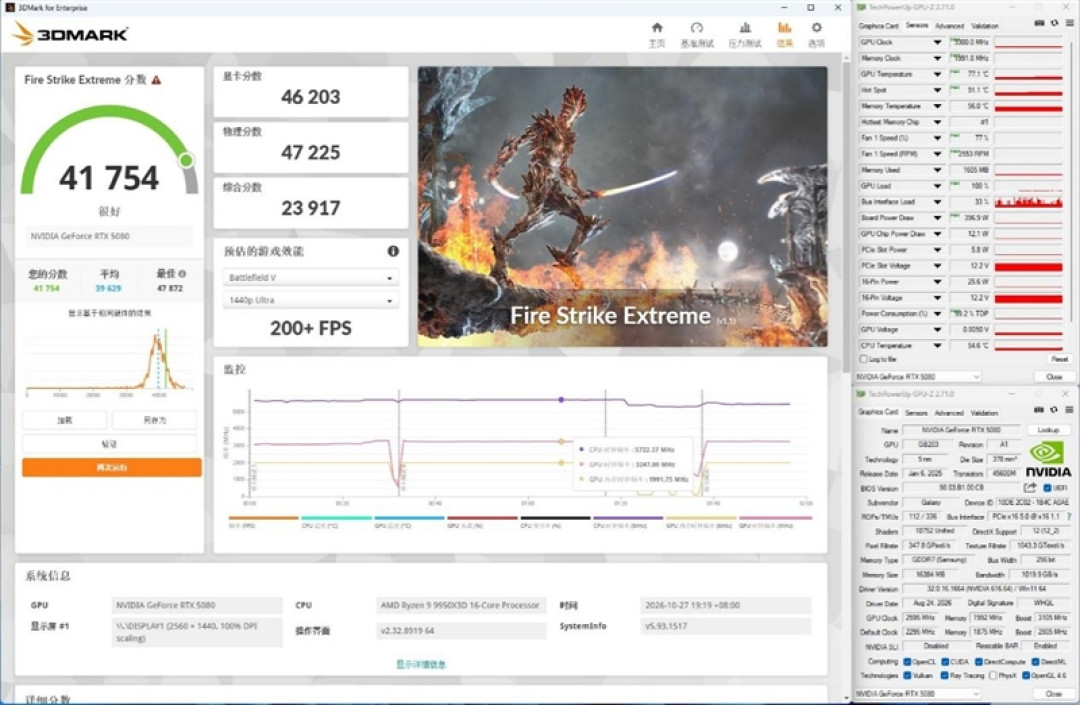Switch to Validation tab in lower GPU-Z window
The height and width of the screenshot is (705, 1080).
pyautogui.click(x=984, y=412)
